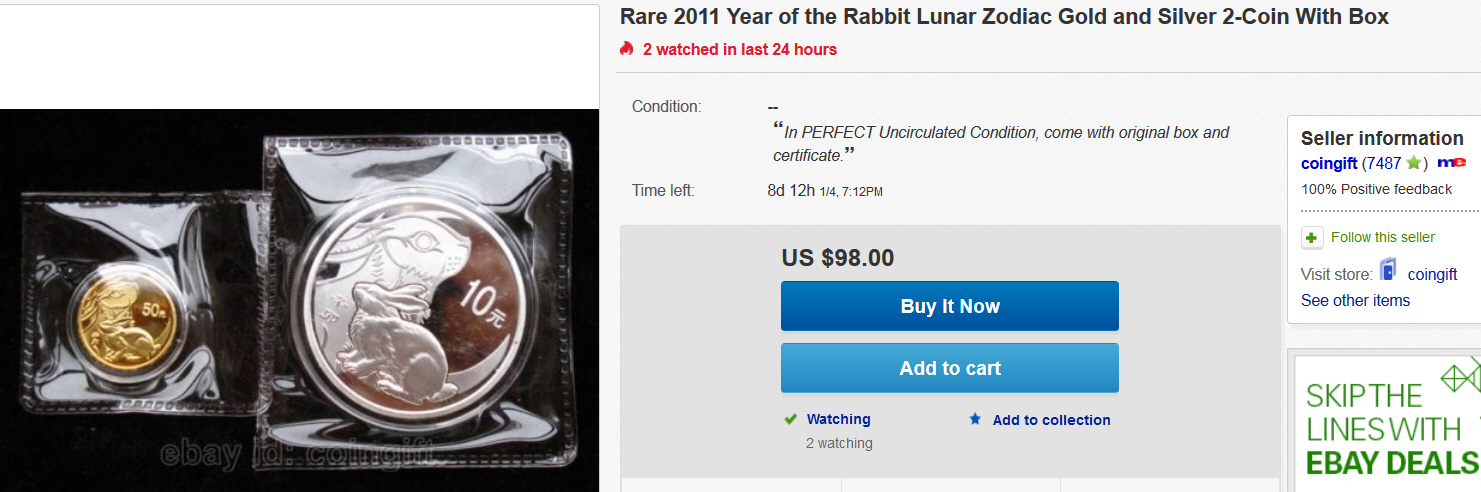Click Add to collection link
The height and width of the screenshot is (492, 1481).
click(x=1051, y=420)
